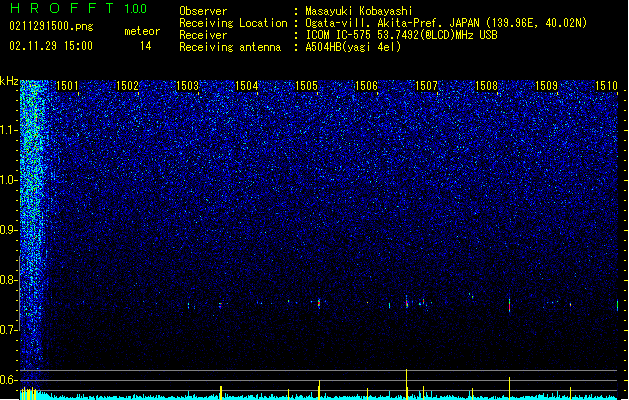Select the filename 0211291500.png

(51, 26)
